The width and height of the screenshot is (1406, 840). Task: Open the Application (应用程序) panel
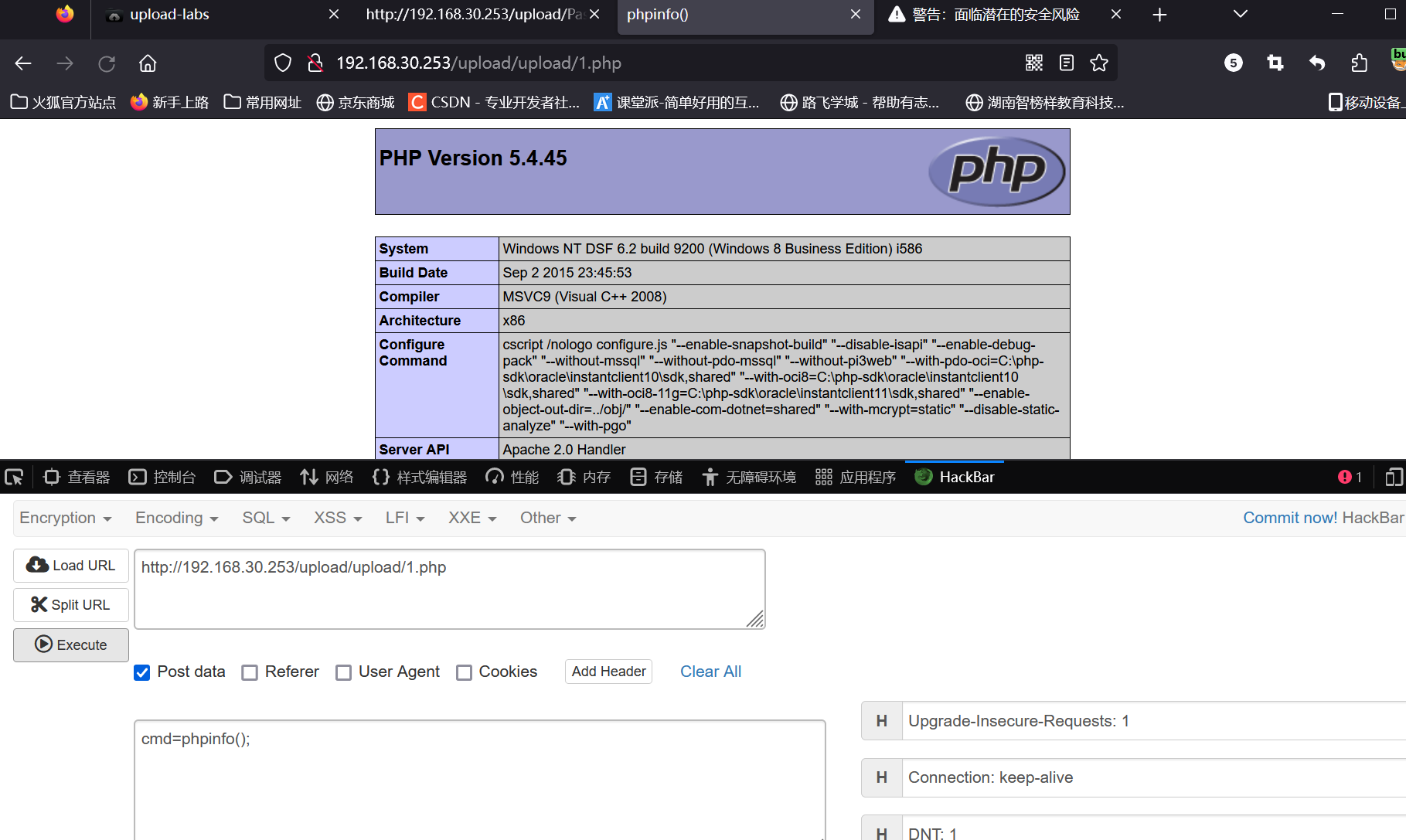855,478
